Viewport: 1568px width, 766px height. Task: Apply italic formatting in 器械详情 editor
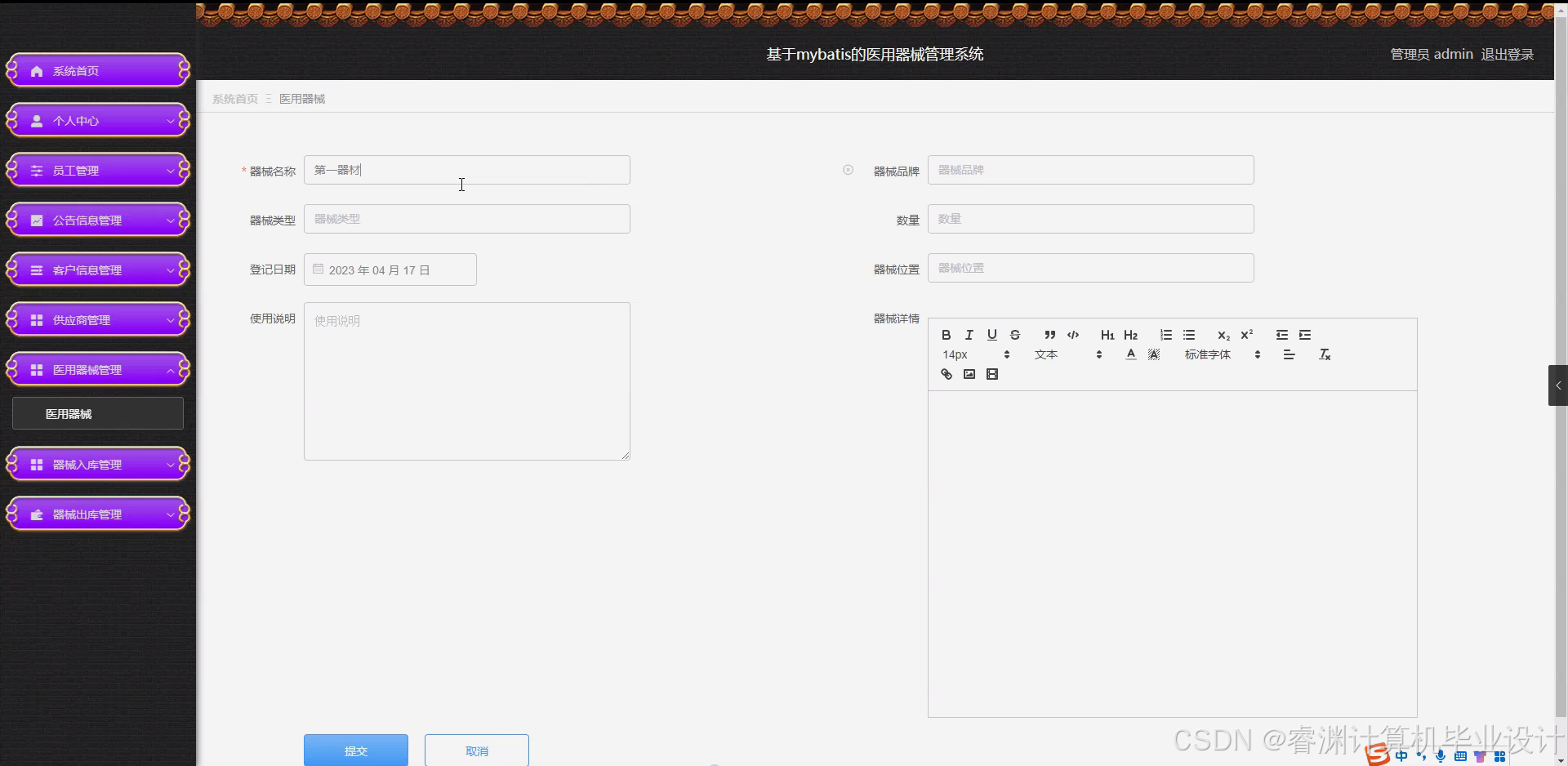pyautogui.click(x=969, y=335)
